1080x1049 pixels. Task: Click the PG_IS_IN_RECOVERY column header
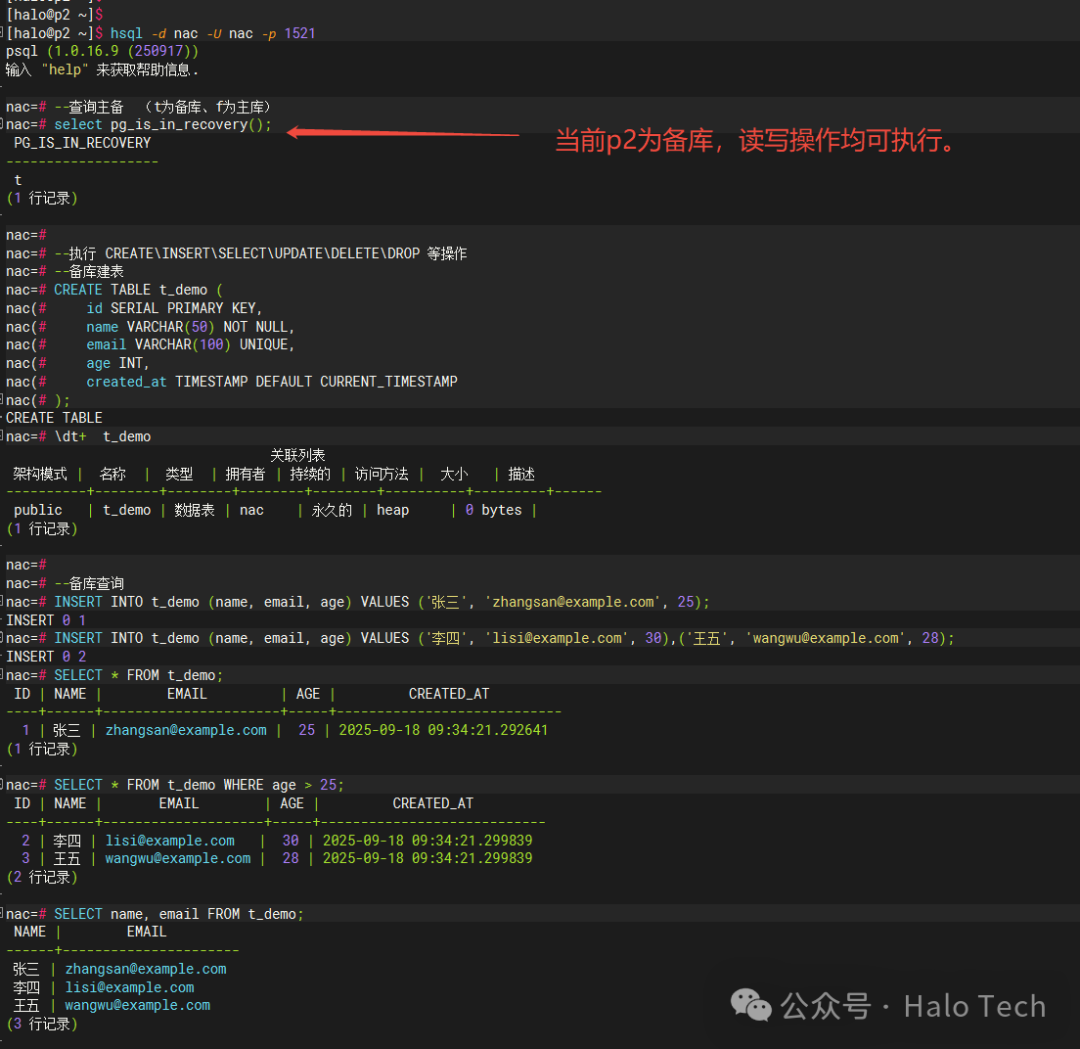pyautogui.click(x=82, y=143)
